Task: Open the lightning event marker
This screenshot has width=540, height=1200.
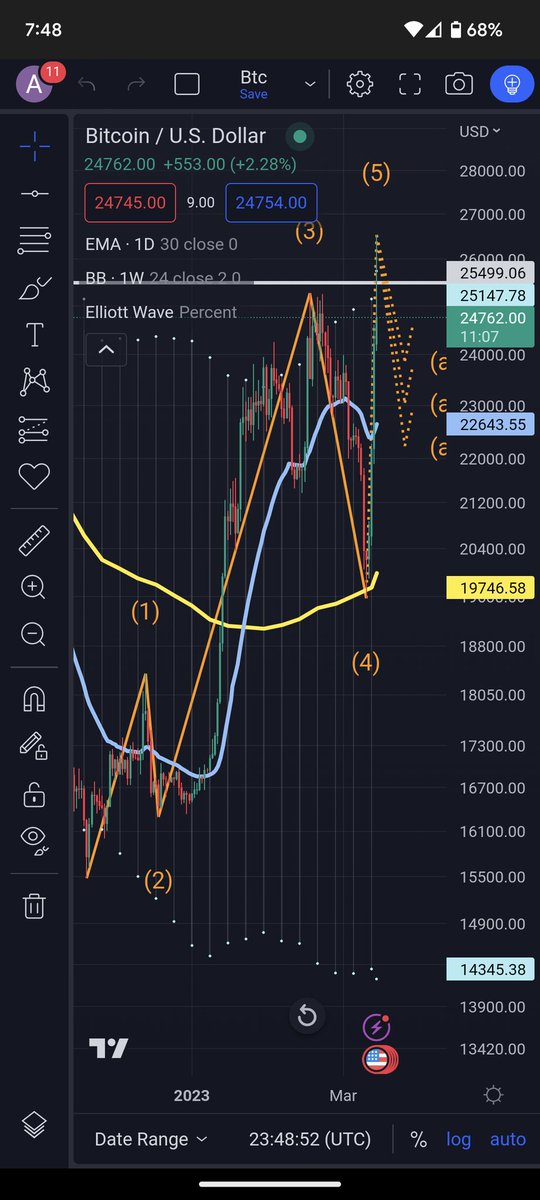Action: [x=376, y=1027]
